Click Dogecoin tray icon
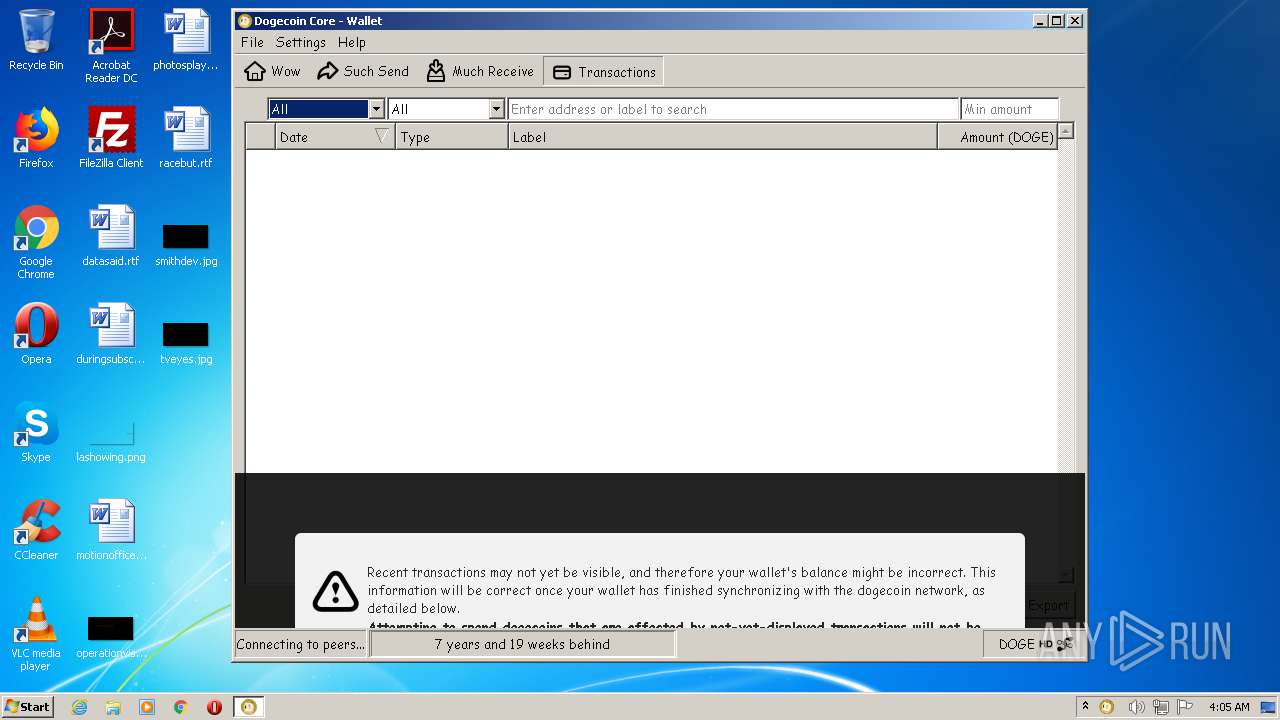1280x720 pixels. pos(1107,707)
